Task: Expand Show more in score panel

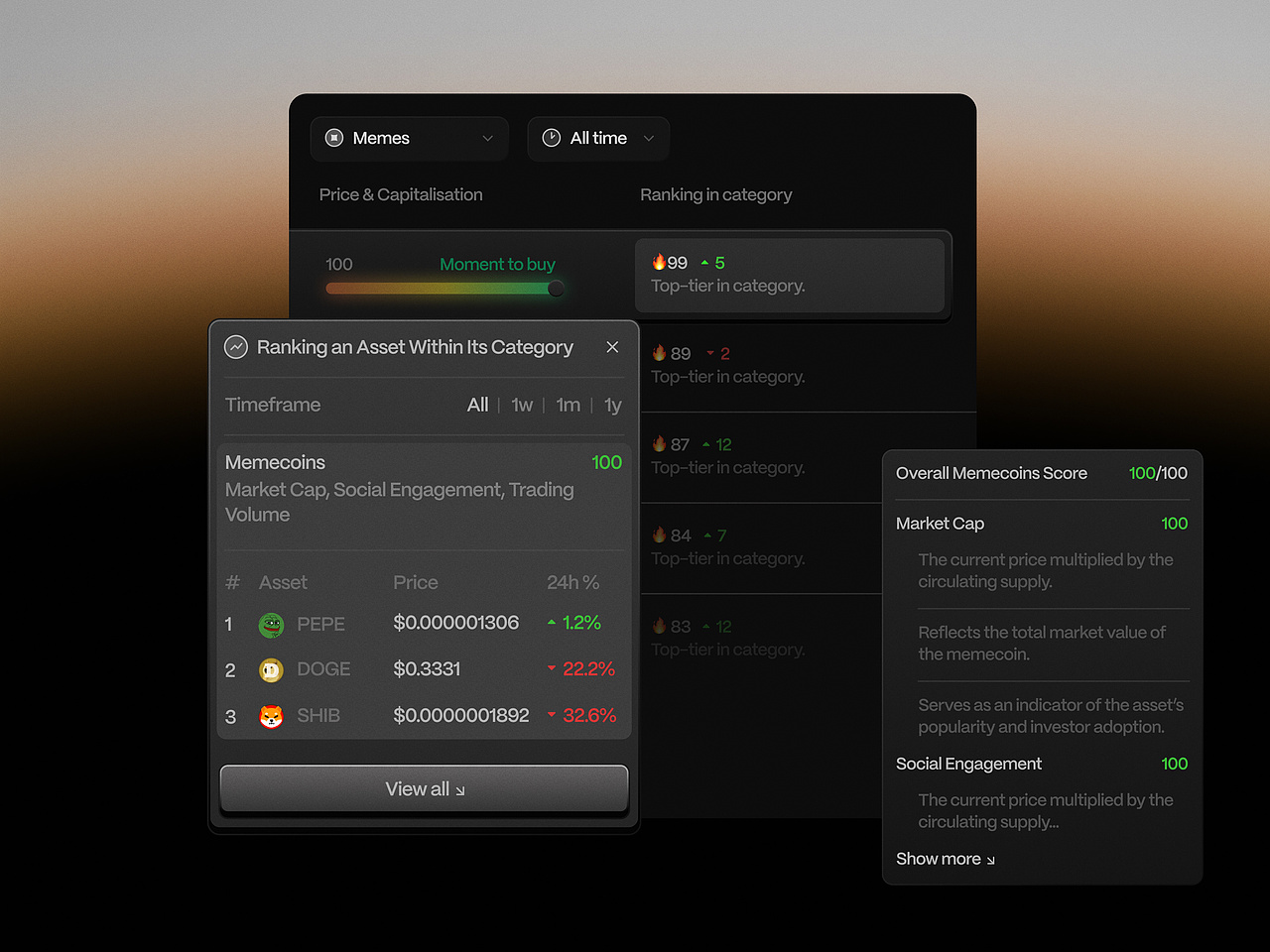Action: (x=945, y=859)
